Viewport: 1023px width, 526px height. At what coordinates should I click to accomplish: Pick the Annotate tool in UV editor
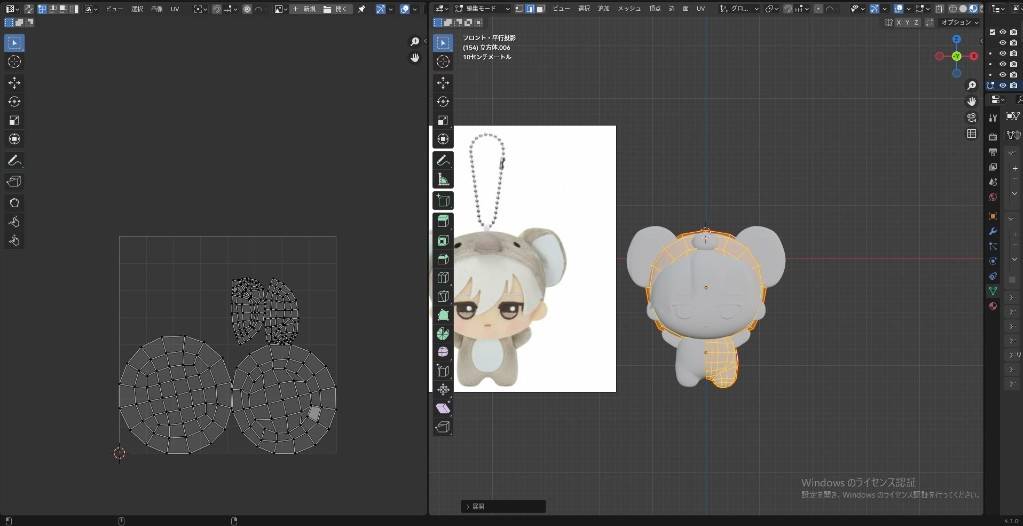pyautogui.click(x=15, y=160)
